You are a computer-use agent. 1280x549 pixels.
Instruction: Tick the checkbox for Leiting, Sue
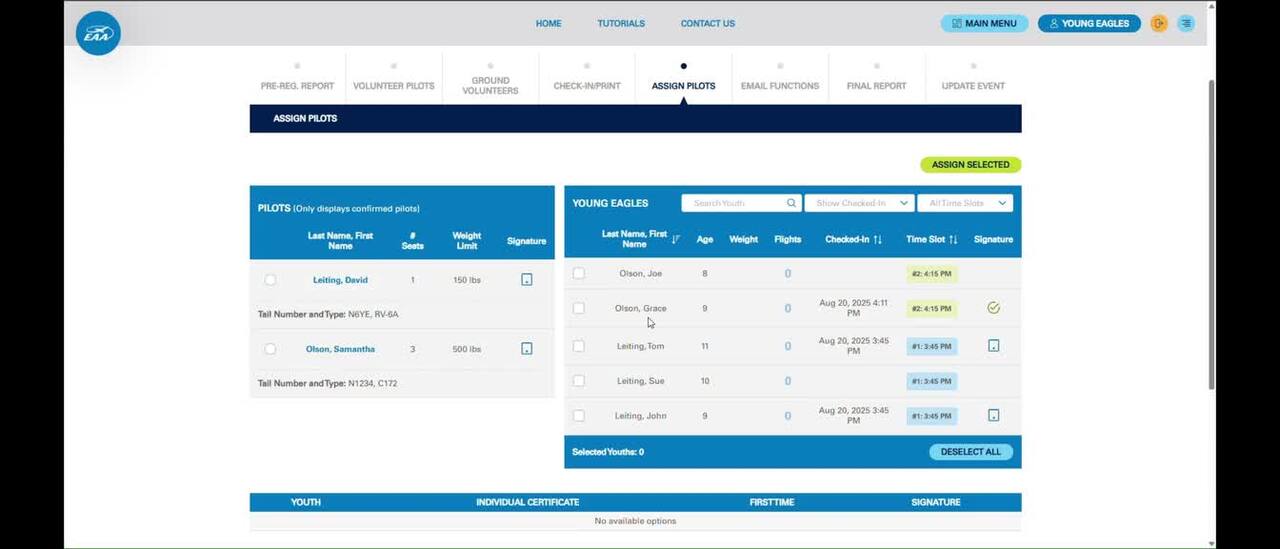pos(579,381)
